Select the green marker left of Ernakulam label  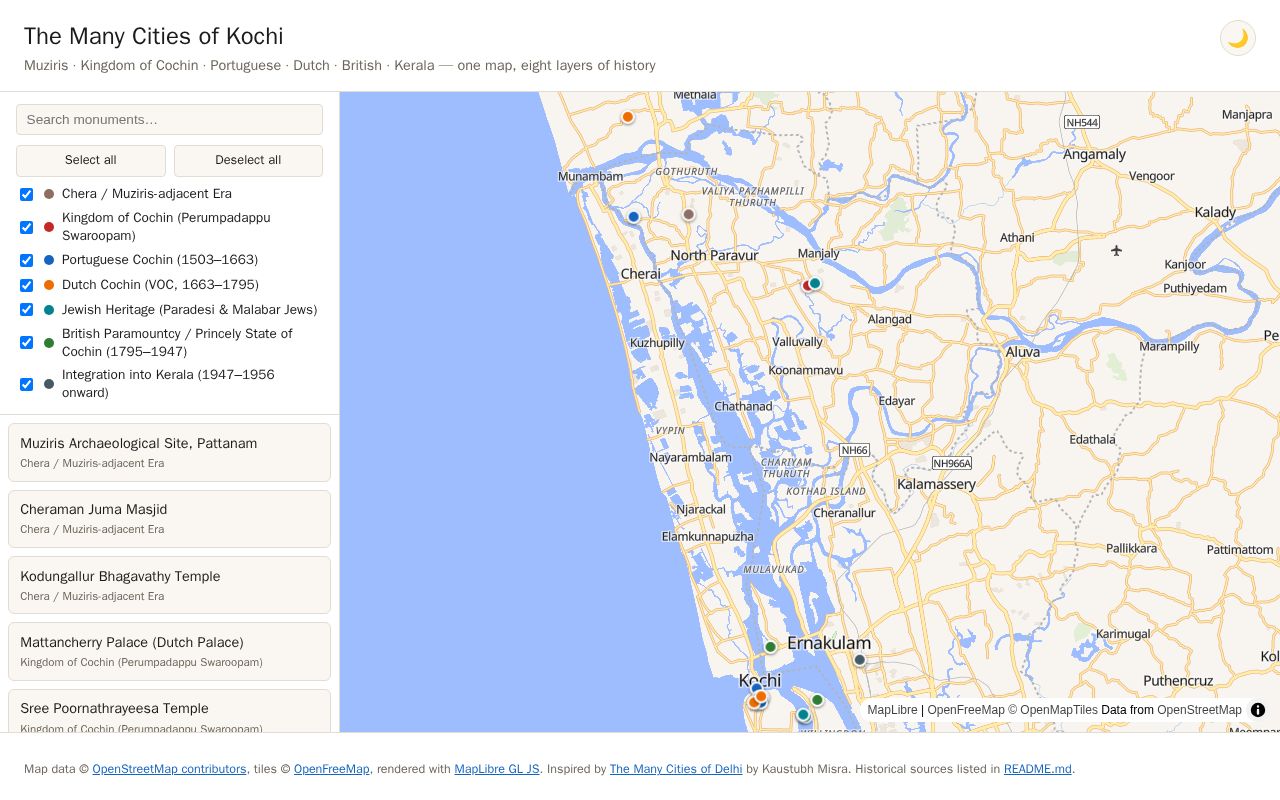(x=770, y=647)
